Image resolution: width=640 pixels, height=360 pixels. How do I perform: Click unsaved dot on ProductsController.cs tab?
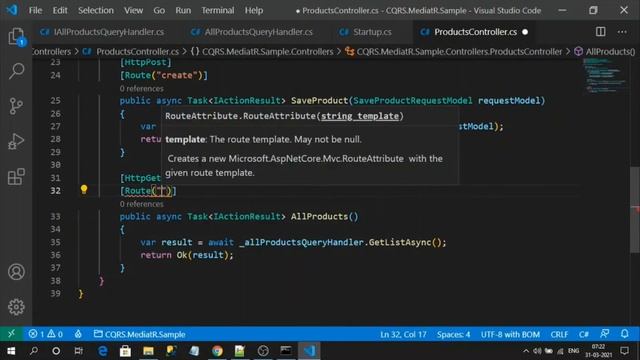click(525, 32)
